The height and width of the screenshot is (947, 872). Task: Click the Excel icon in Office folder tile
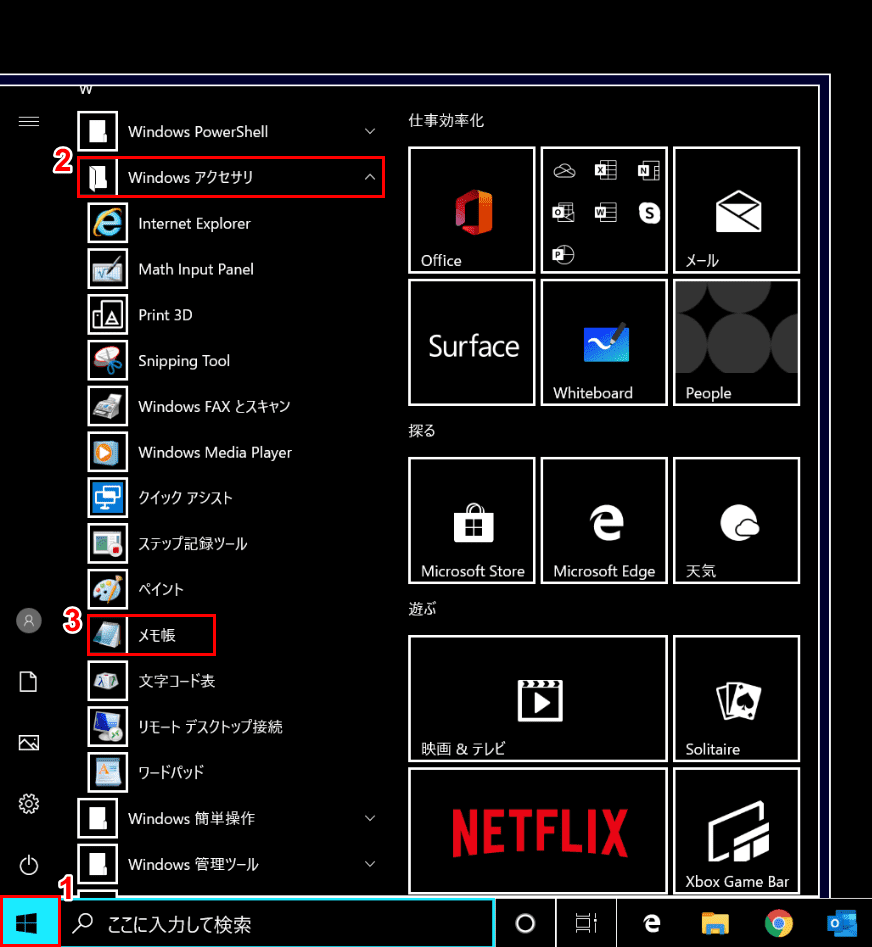[x=606, y=171]
